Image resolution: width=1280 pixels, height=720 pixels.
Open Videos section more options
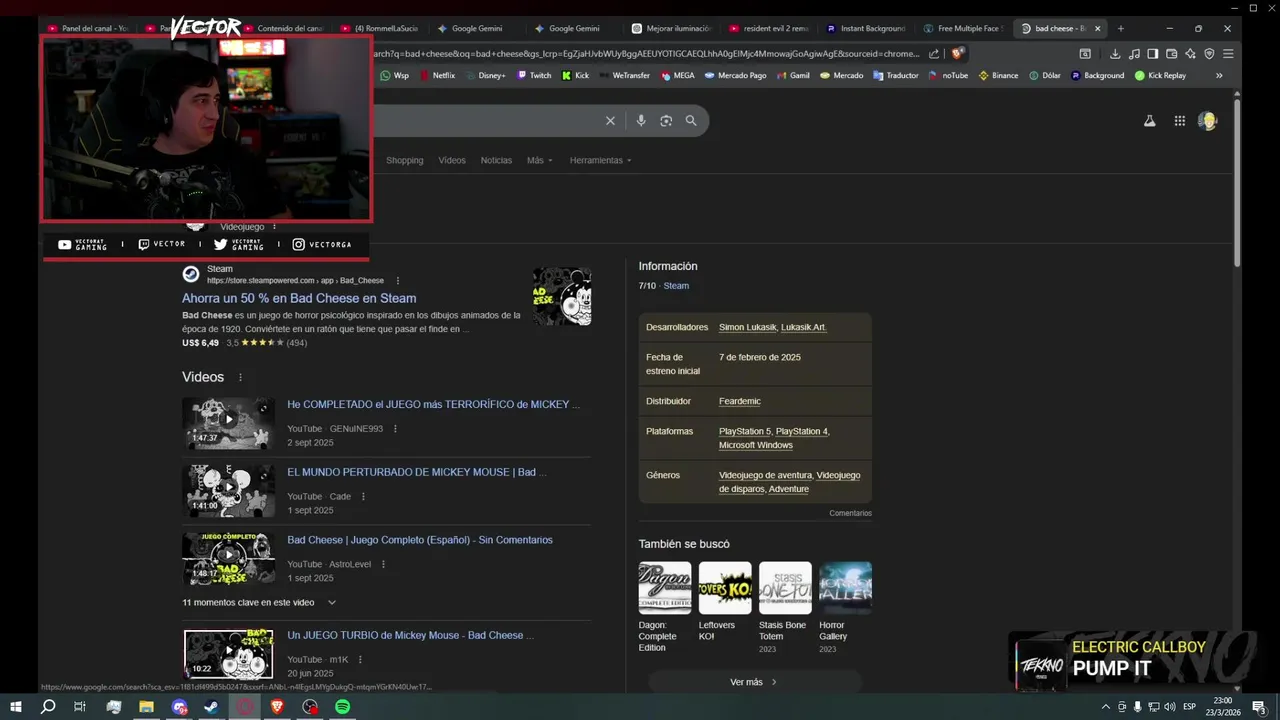coord(240,377)
